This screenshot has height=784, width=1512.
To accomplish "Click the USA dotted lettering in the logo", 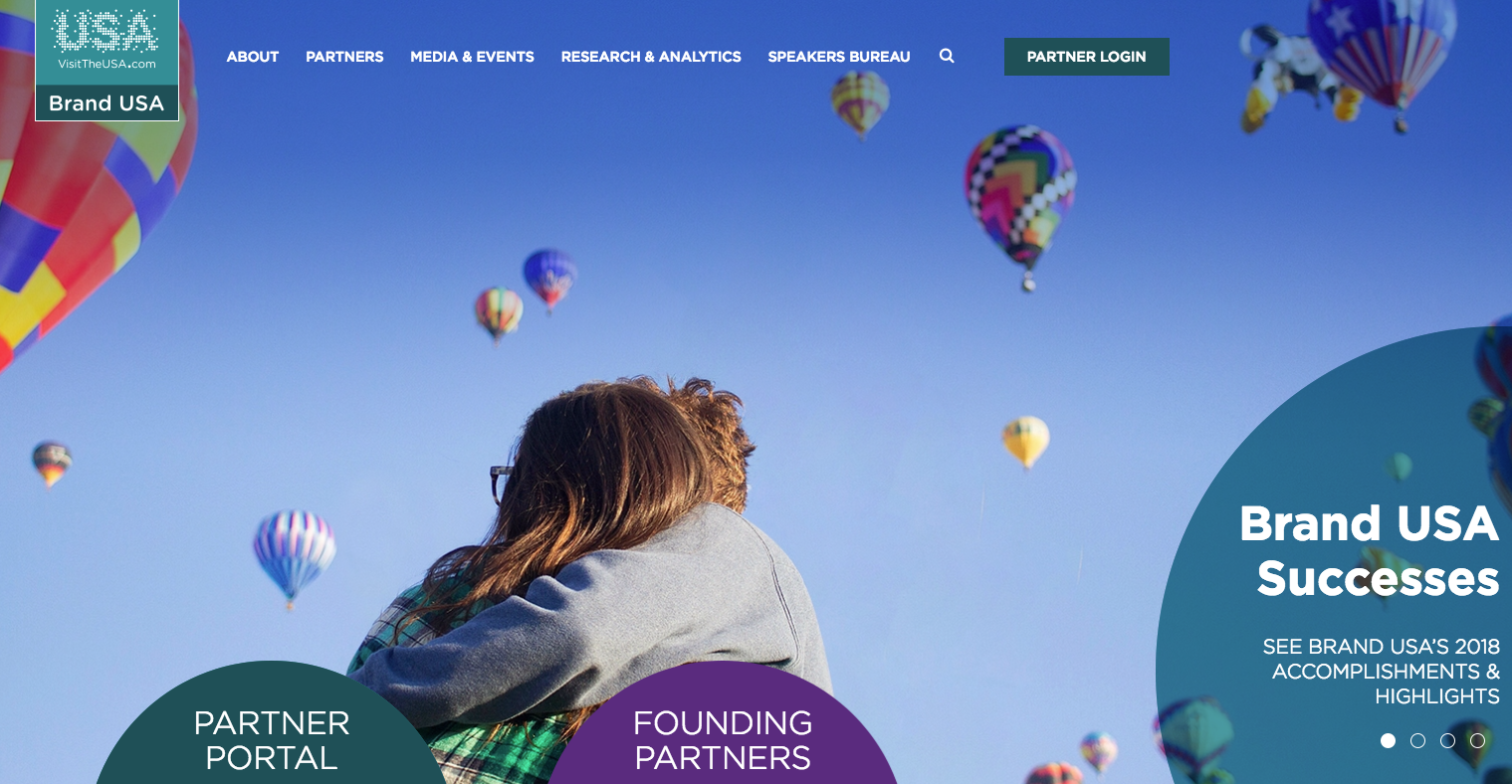I will (x=106, y=31).
